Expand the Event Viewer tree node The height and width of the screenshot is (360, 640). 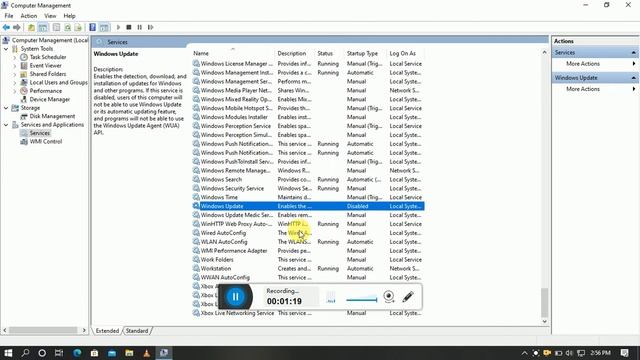(15, 66)
